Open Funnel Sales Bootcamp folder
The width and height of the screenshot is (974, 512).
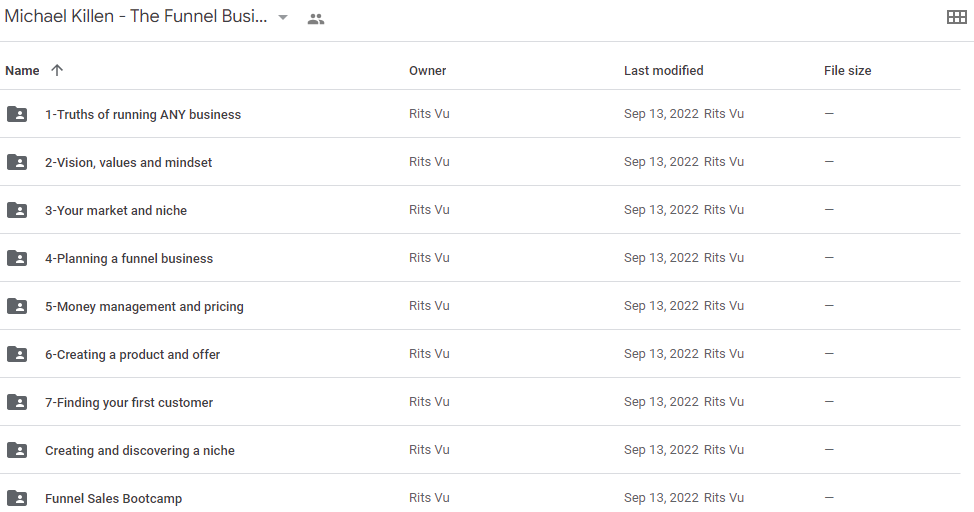click(x=114, y=498)
